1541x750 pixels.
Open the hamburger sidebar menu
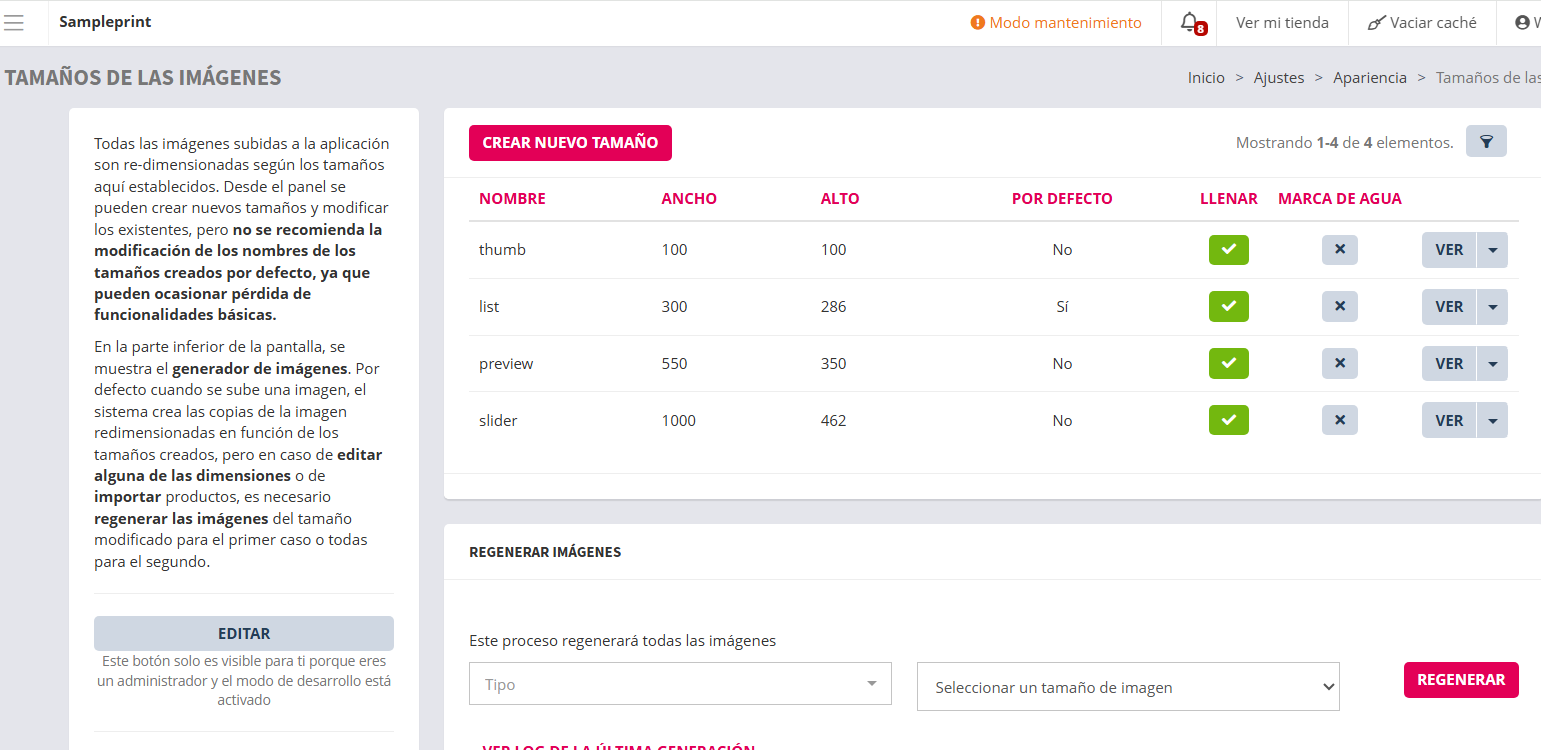coord(14,23)
